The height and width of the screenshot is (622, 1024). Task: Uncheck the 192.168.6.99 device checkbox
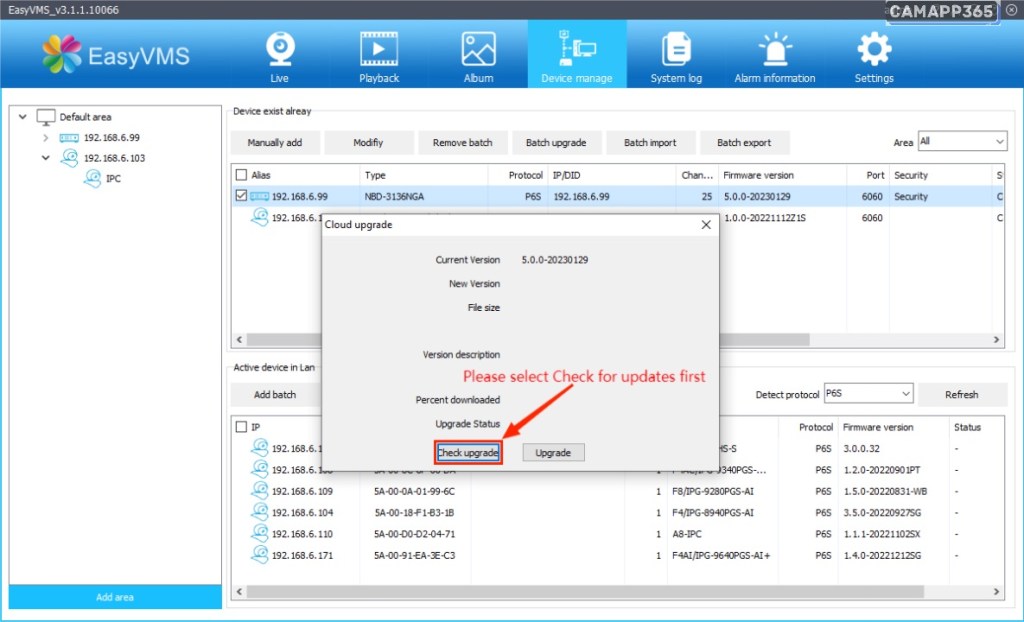point(241,197)
